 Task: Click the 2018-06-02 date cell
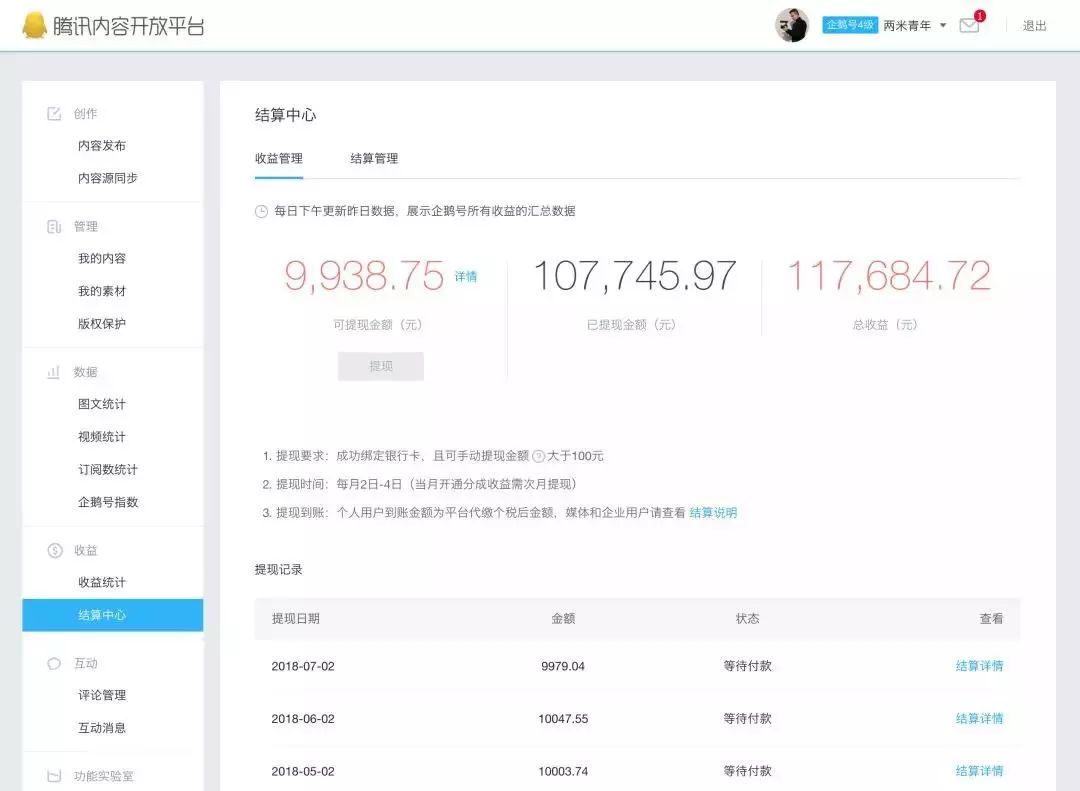tap(303, 719)
